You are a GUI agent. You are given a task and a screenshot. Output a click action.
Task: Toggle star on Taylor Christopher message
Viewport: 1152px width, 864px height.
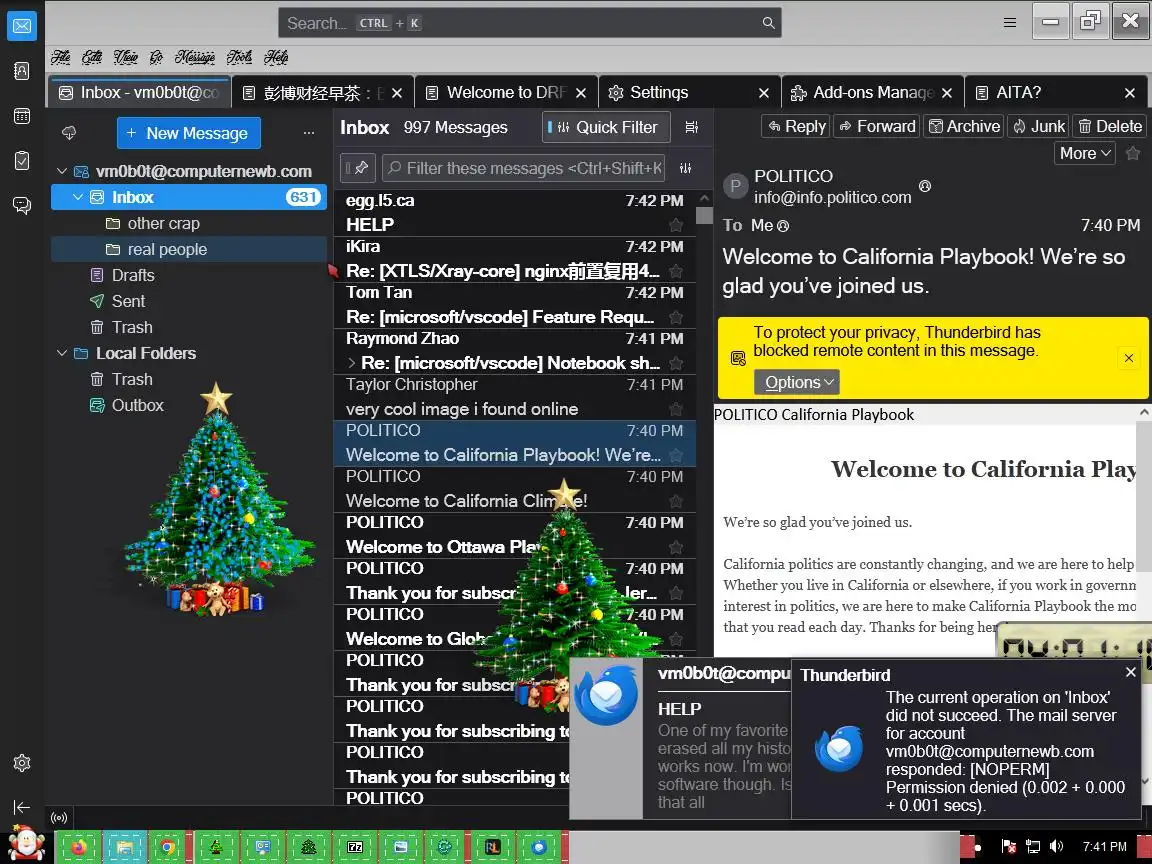(676, 409)
